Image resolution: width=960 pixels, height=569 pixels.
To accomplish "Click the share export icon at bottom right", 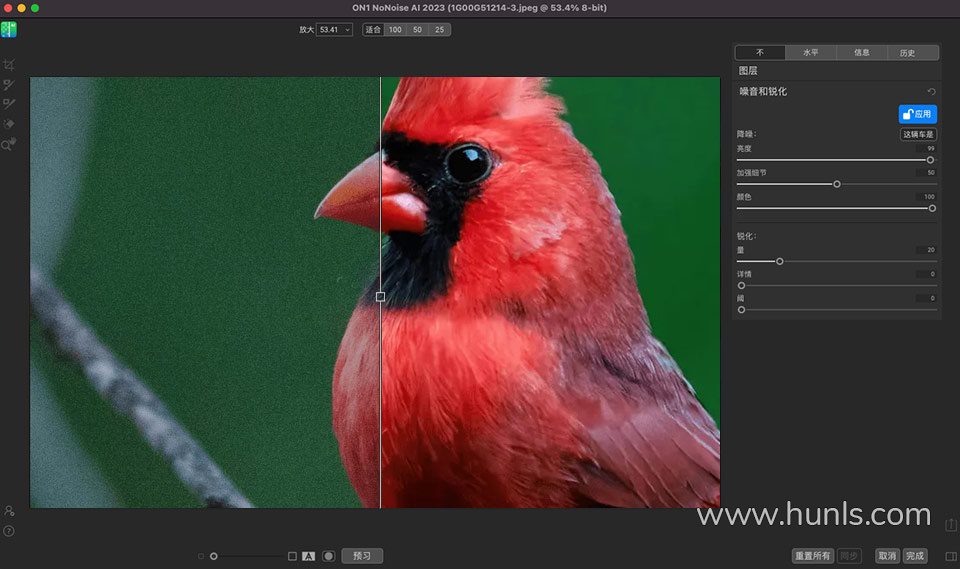I will [x=950, y=523].
